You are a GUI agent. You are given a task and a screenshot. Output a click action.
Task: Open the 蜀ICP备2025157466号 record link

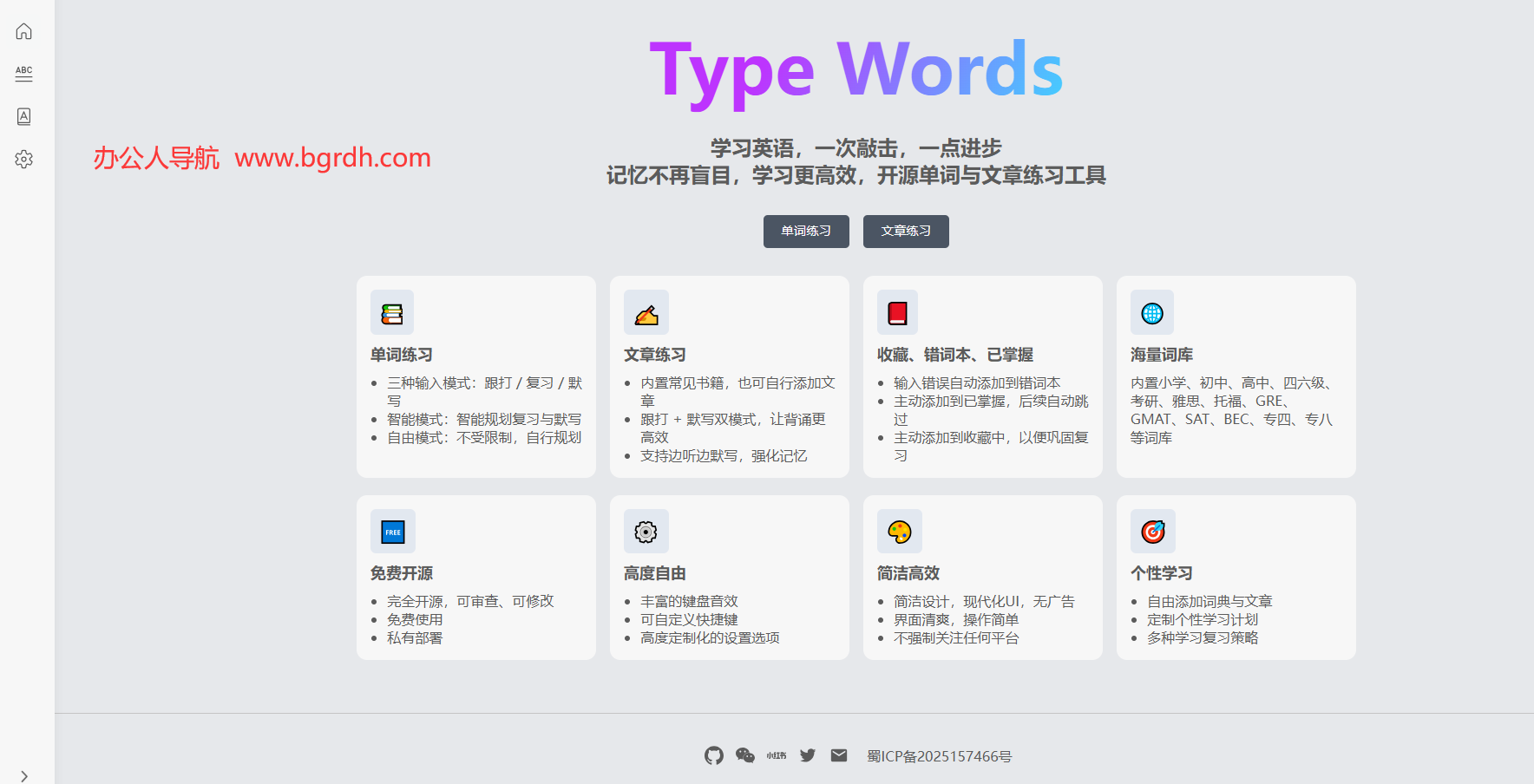click(940, 755)
